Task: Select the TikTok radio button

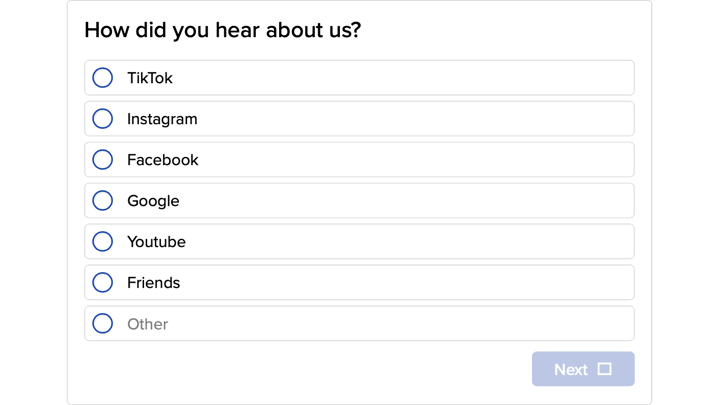Action: [102, 78]
